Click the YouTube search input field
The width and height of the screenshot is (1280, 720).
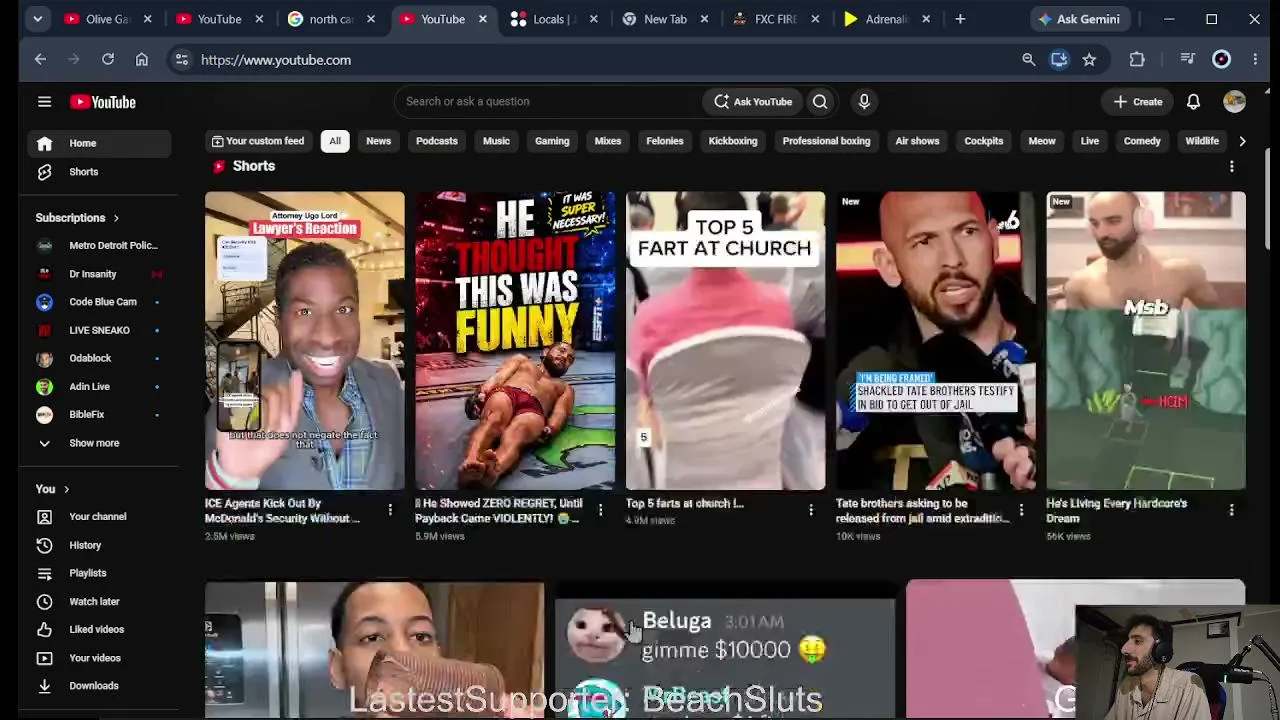pos(548,101)
